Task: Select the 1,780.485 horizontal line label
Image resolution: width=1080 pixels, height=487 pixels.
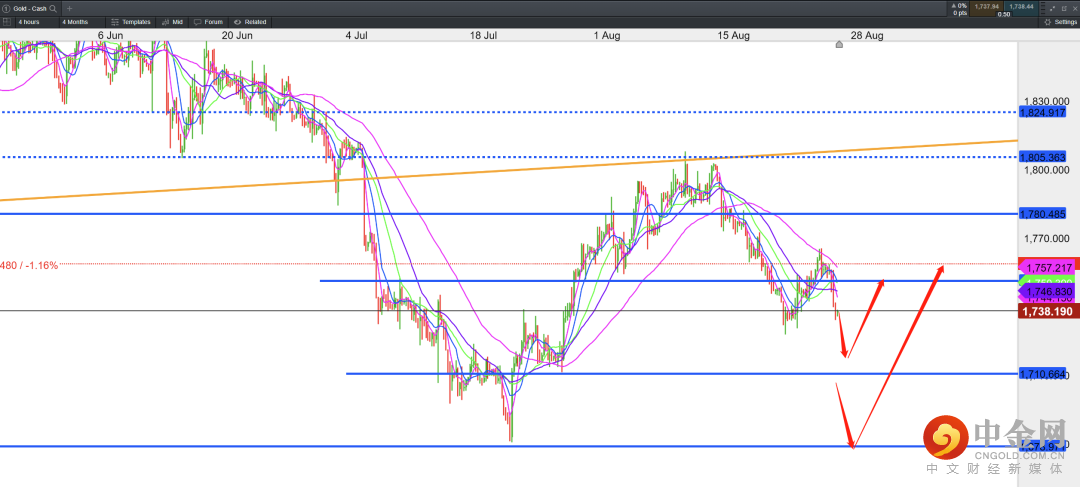Action: pos(1042,214)
